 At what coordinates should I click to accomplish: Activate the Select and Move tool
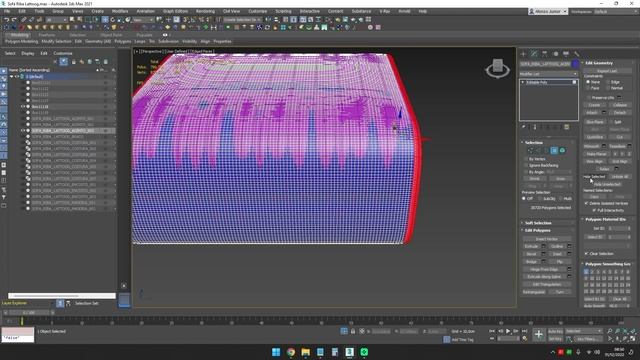coord(105,20)
